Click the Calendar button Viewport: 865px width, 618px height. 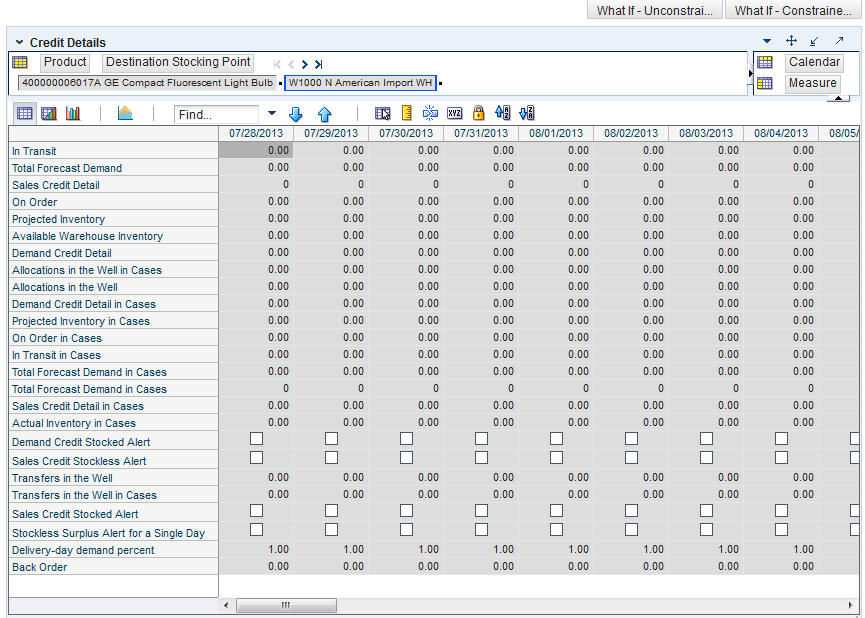(814, 62)
